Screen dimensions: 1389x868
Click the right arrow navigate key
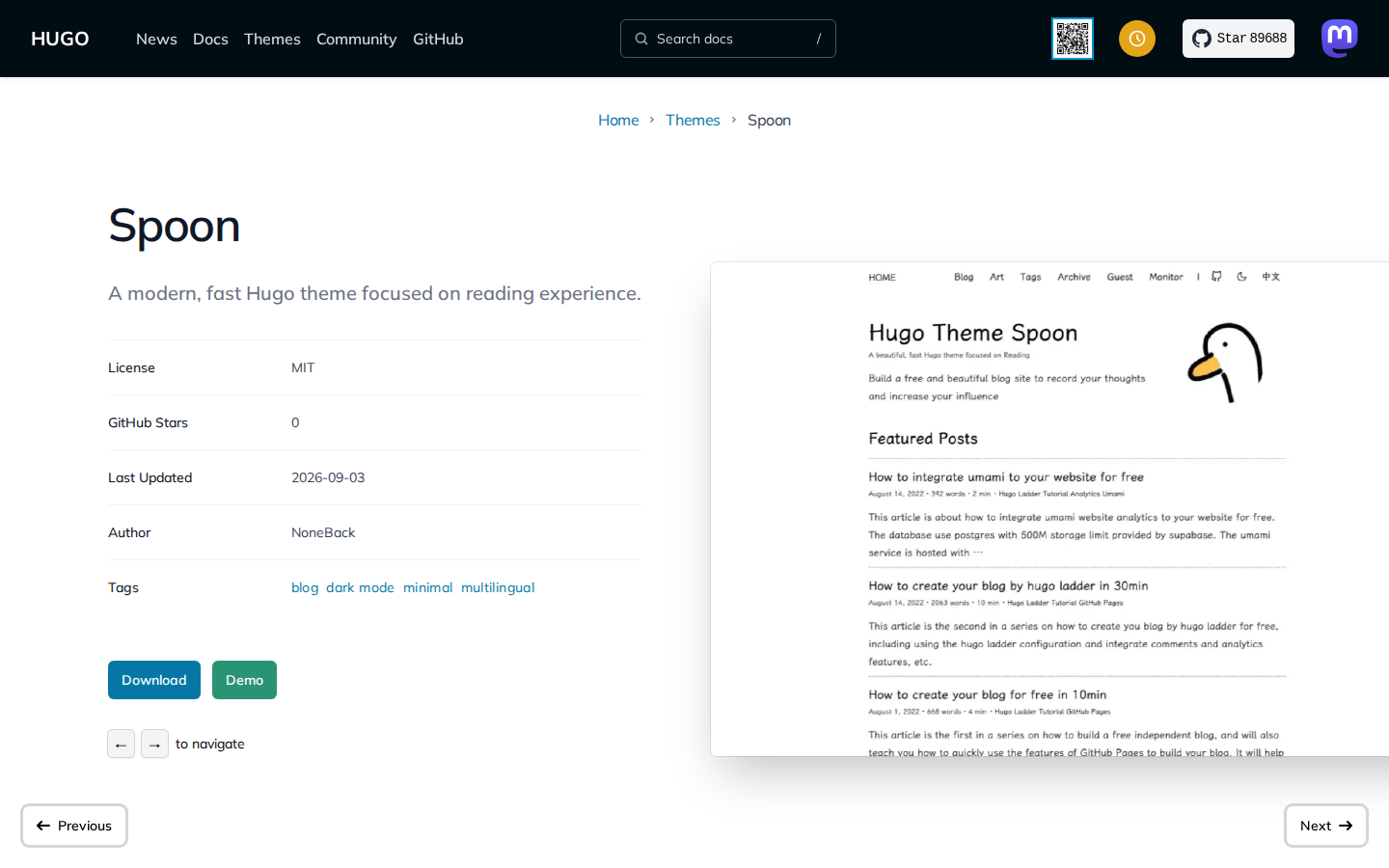point(154,744)
